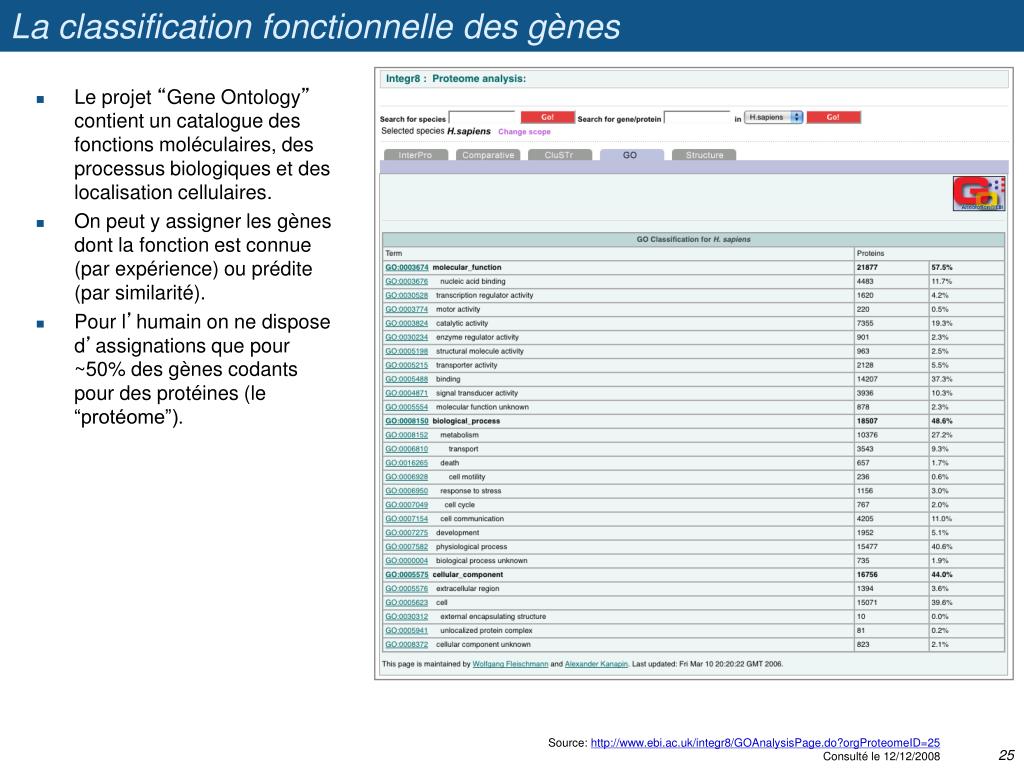1024x768 pixels.
Task: Open GO:0003674 molecular_function link
Action: click(x=407, y=268)
